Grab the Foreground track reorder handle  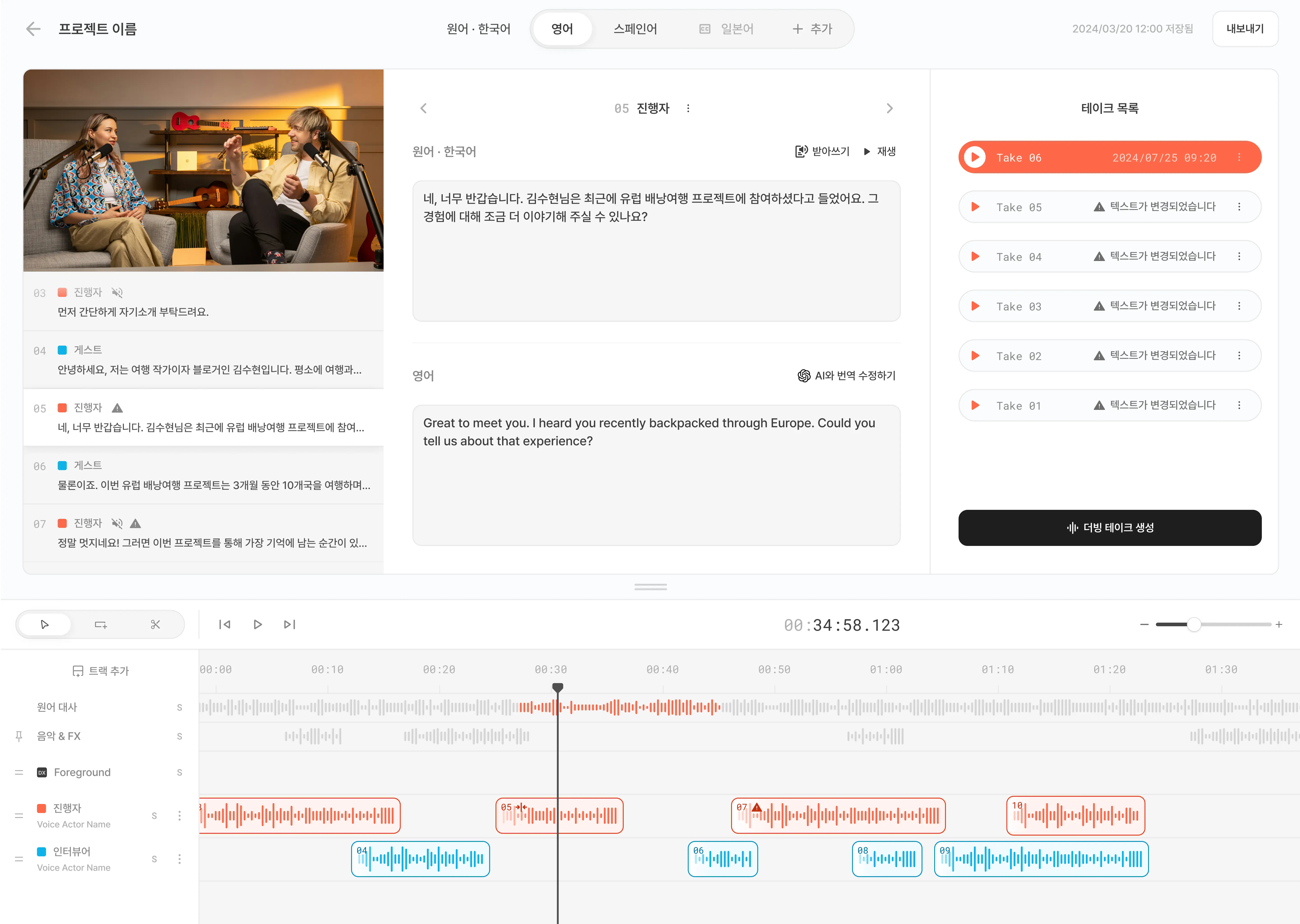pos(19,772)
